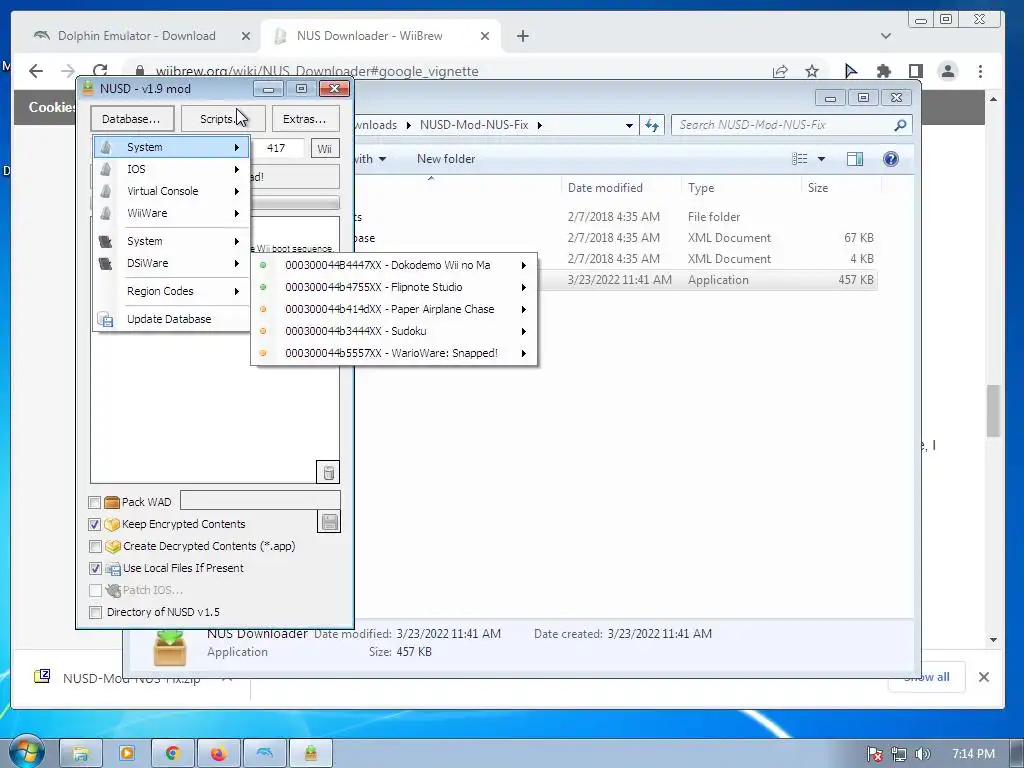Expand Sudoku submenu arrow
Image resolution: width=1024 pixels, height=768 pixels.
pyautogui.click(x=524, y=331)
